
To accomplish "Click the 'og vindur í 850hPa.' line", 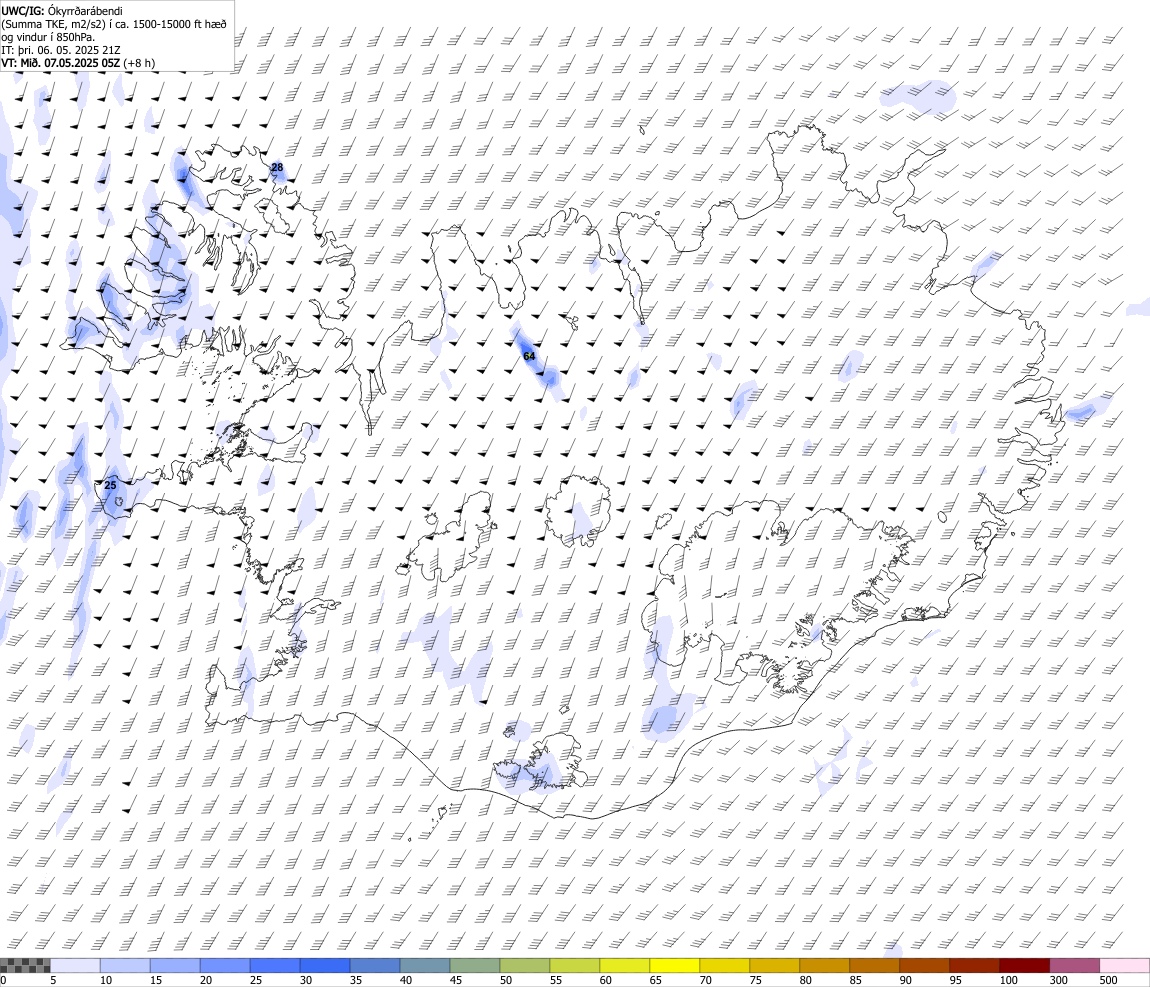I will click(x=48, y=37).
